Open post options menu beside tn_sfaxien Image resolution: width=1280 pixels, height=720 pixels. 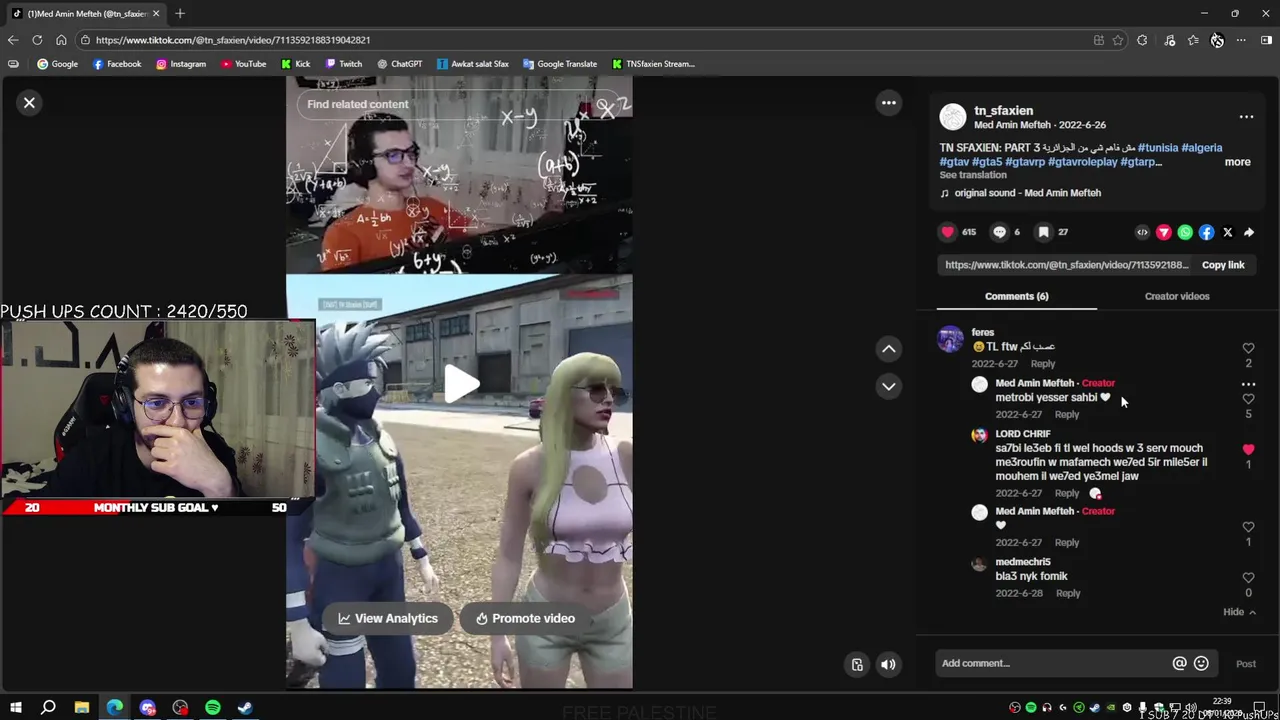pos(1246,117)
